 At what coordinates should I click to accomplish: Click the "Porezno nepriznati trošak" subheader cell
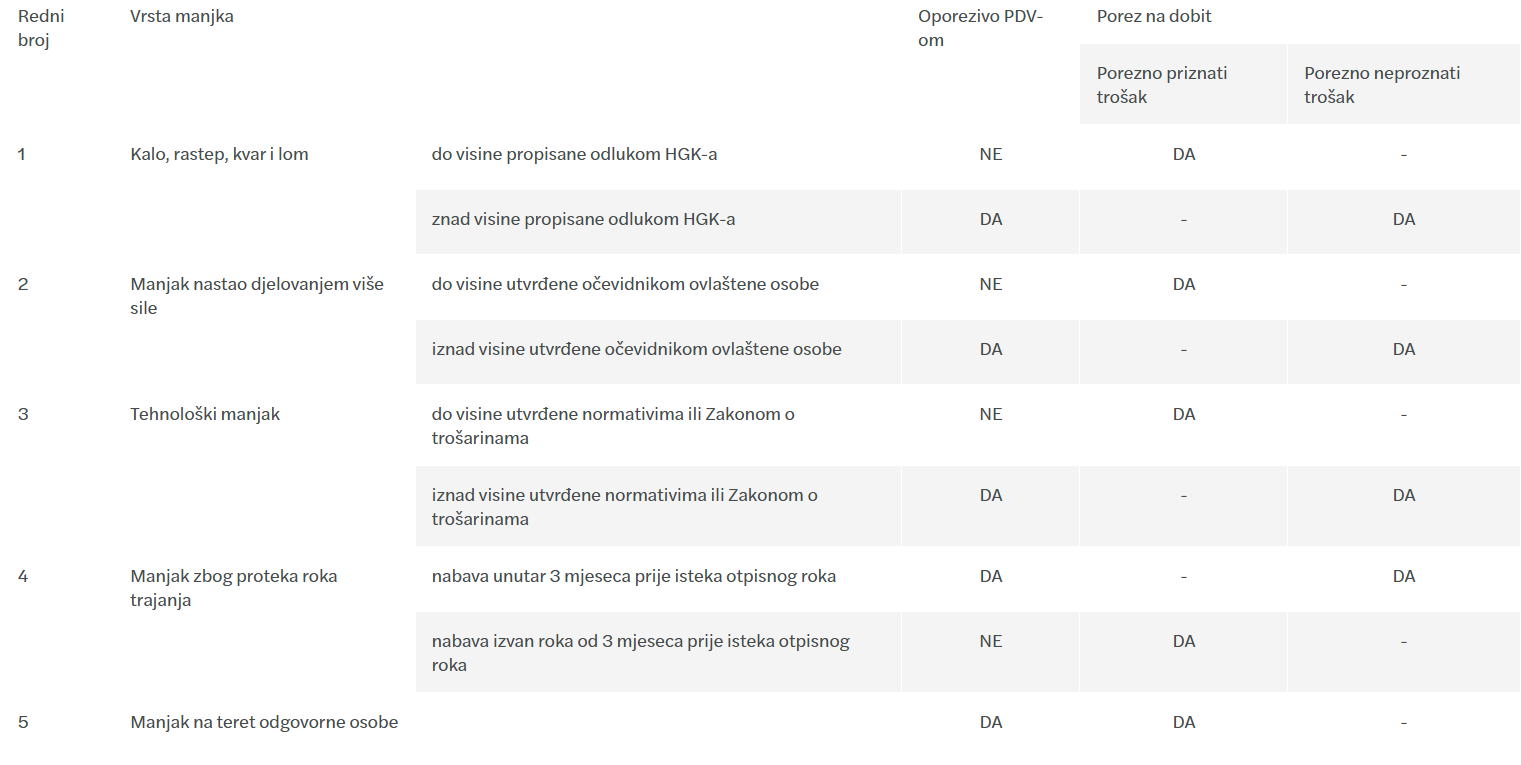(1382, 85)
